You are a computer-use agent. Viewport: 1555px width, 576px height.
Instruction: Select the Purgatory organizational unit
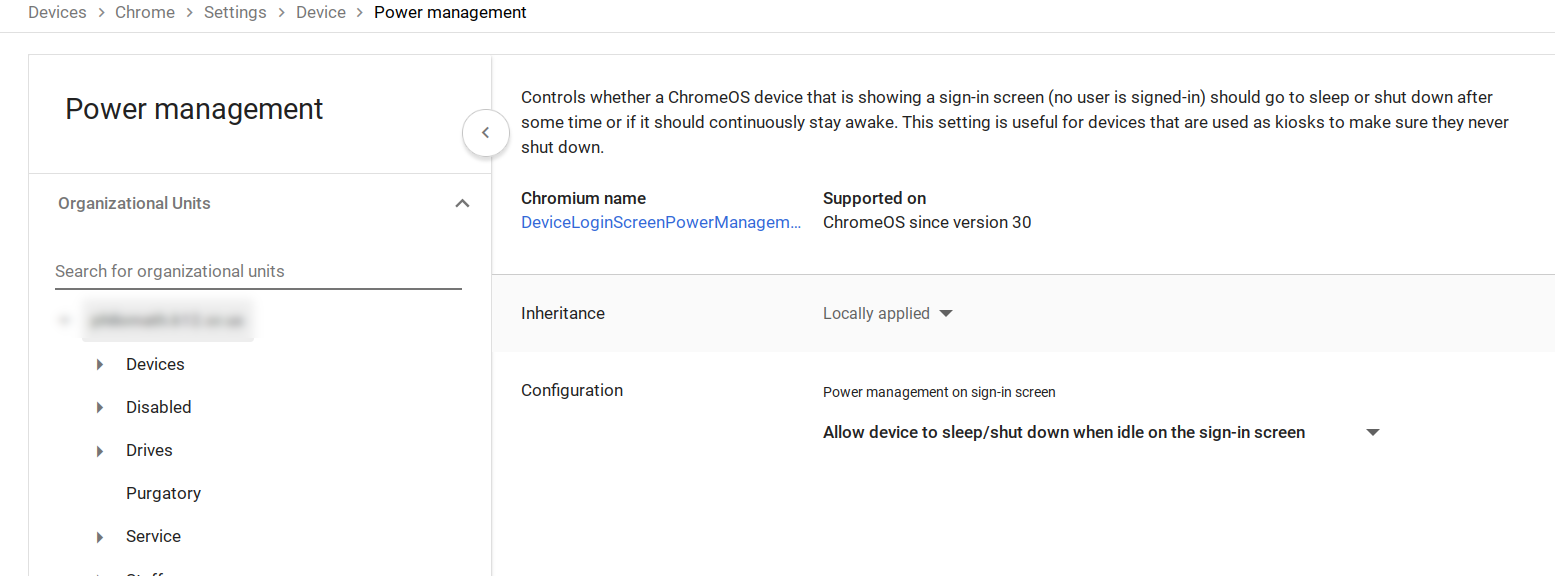point(163,493)
